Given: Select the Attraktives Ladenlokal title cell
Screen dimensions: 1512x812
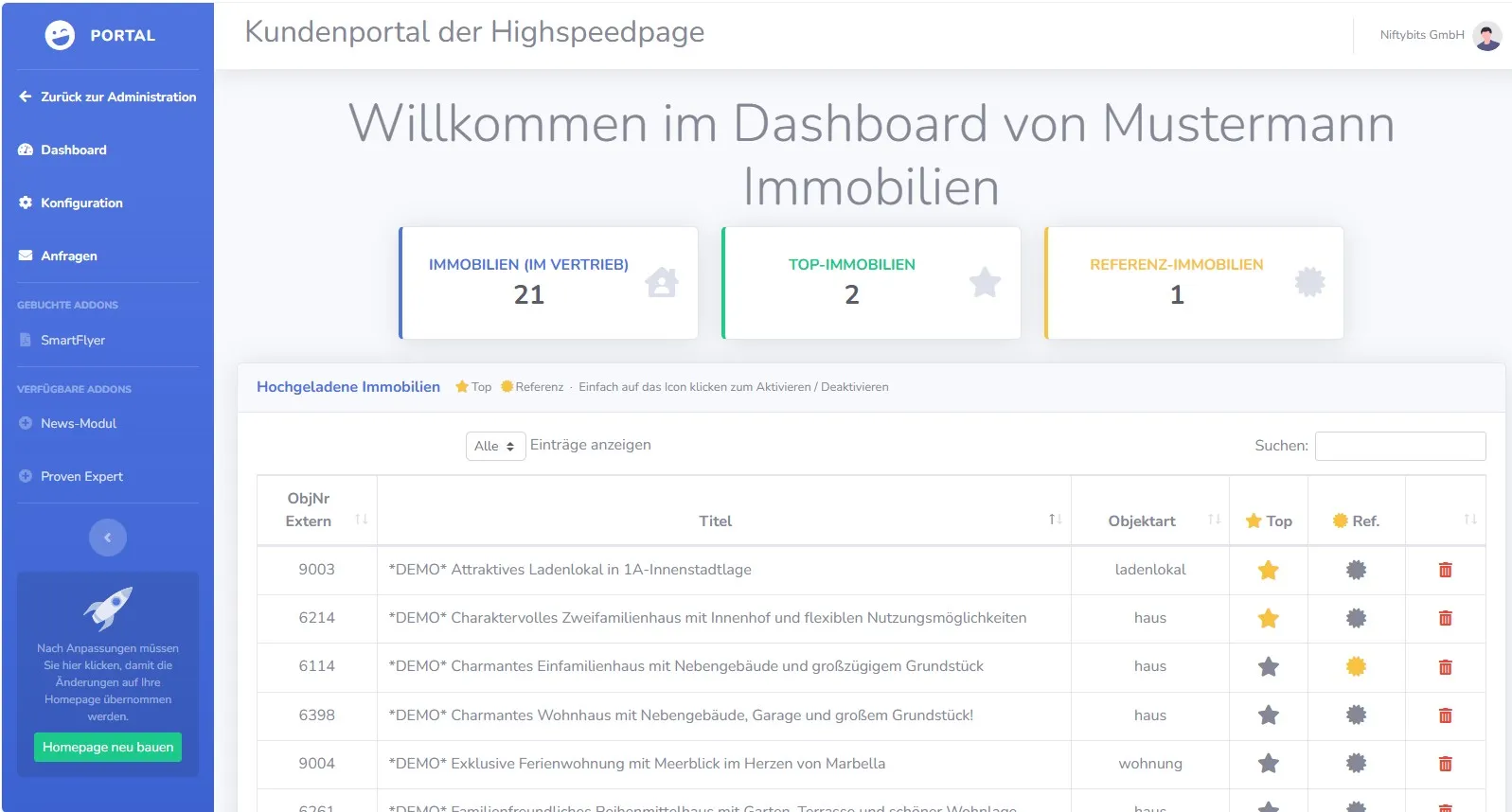Looking at the screenshot, I should pos(724,570).
